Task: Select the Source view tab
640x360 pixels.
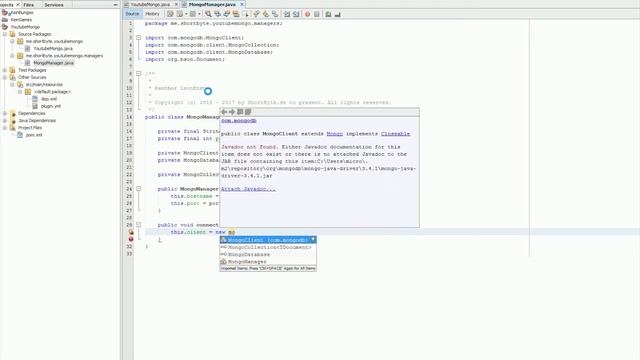Action: [x=132, y=14]
